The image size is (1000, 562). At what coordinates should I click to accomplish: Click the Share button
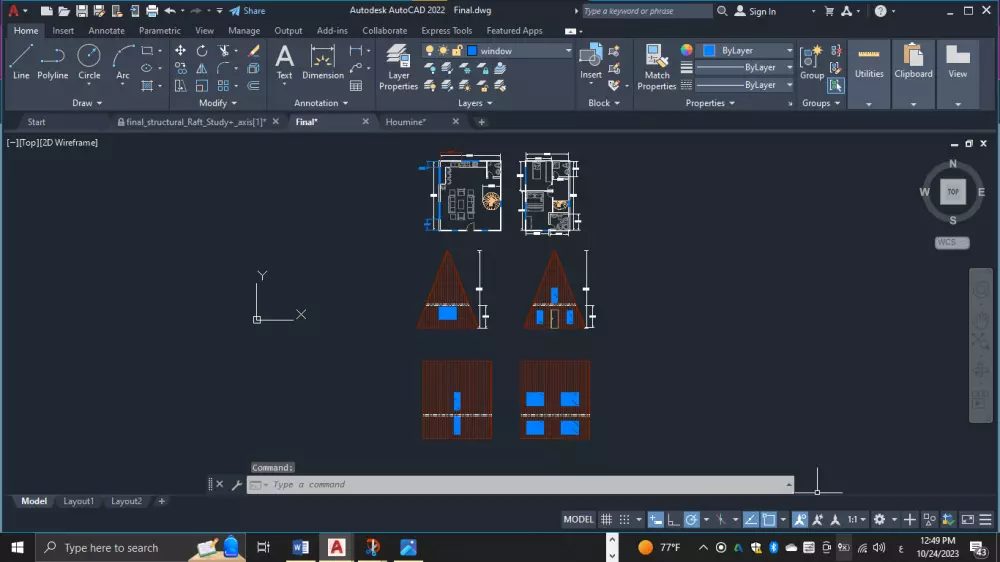coord(247,11)
